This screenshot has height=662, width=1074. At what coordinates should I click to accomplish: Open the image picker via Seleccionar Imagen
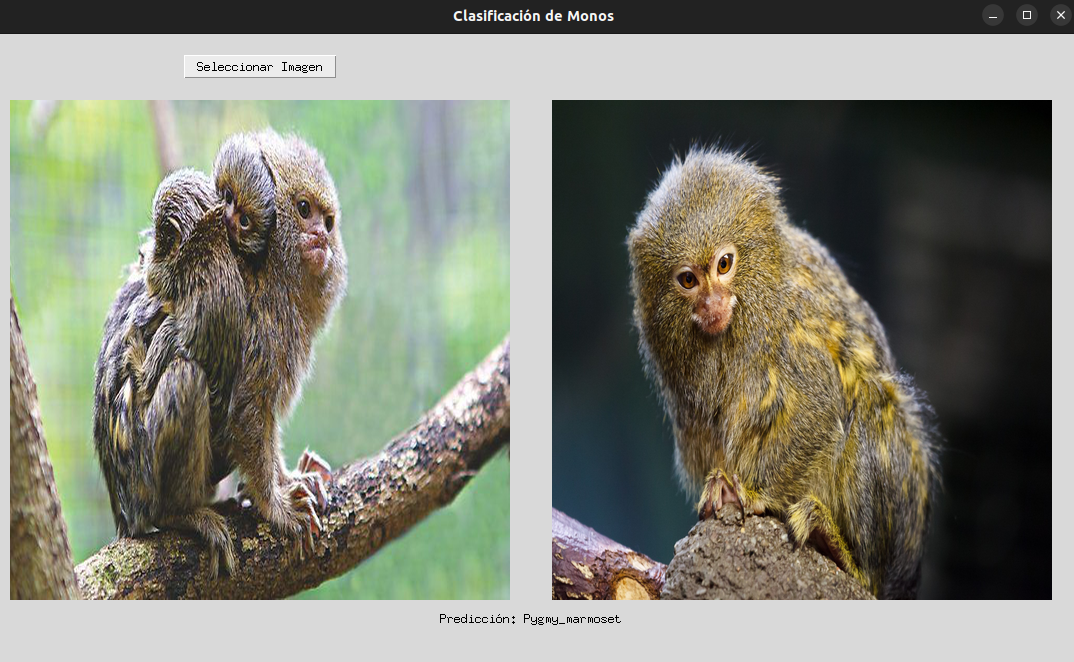click(x=259, y=66)
